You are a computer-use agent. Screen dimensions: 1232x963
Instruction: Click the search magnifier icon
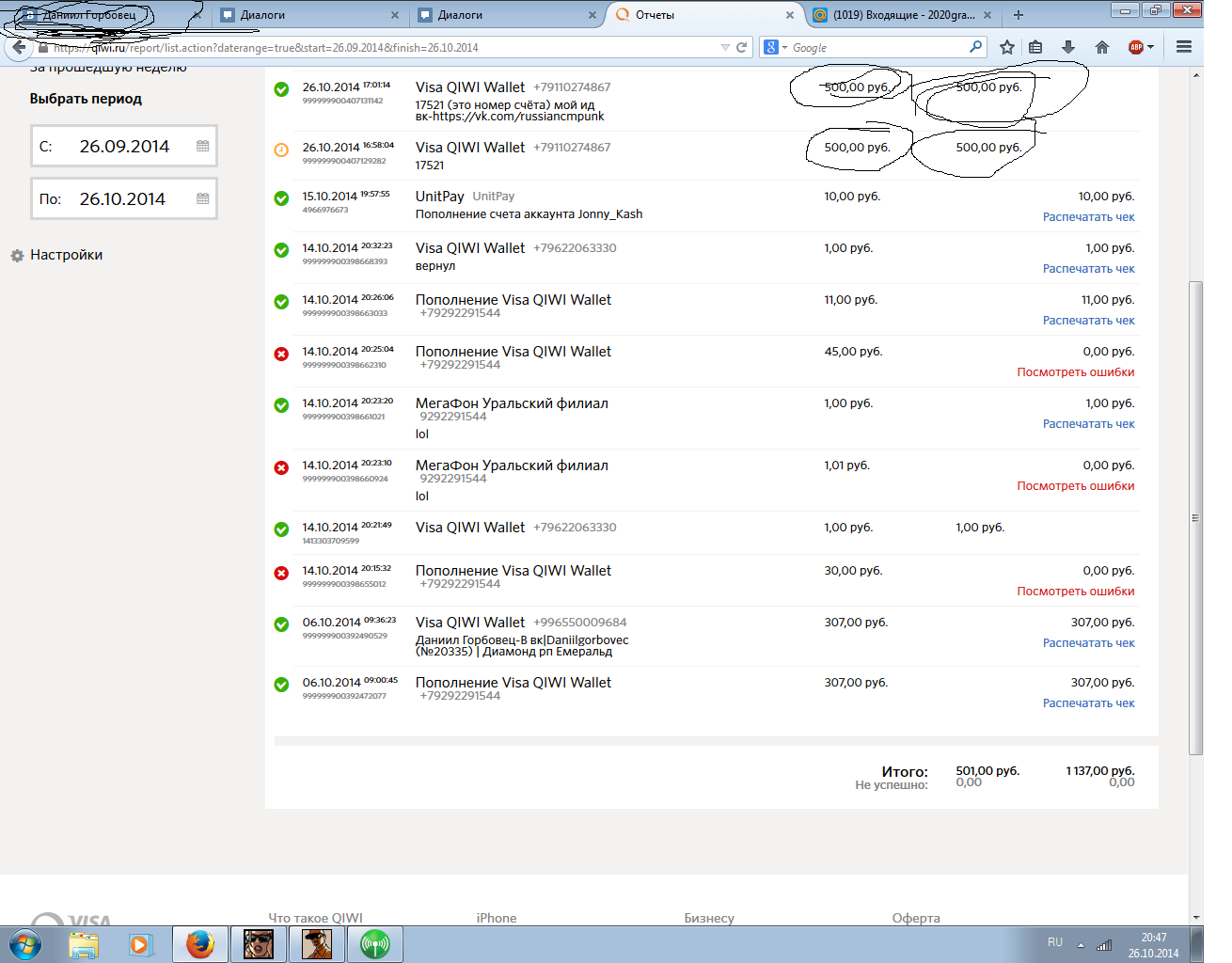tap(975, 46)
